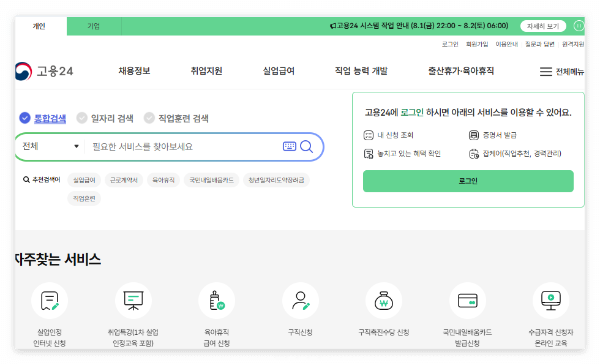
Task: Click the 놓치고 있는 혜택 확인 icon
Action: click(x=368, y=154)
